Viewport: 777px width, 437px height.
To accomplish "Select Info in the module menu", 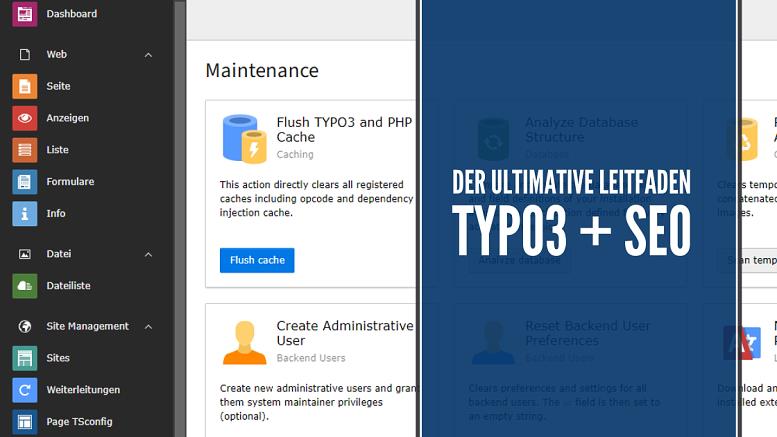I will pyautogui.click(x=56, y=214).
